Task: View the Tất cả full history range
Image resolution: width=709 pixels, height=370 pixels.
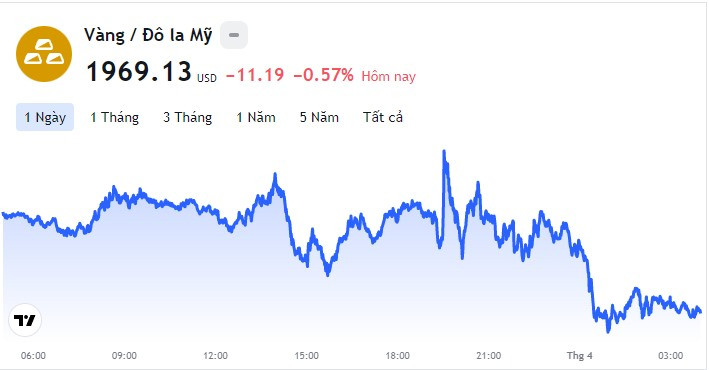Action: click(x=383, y=117)
